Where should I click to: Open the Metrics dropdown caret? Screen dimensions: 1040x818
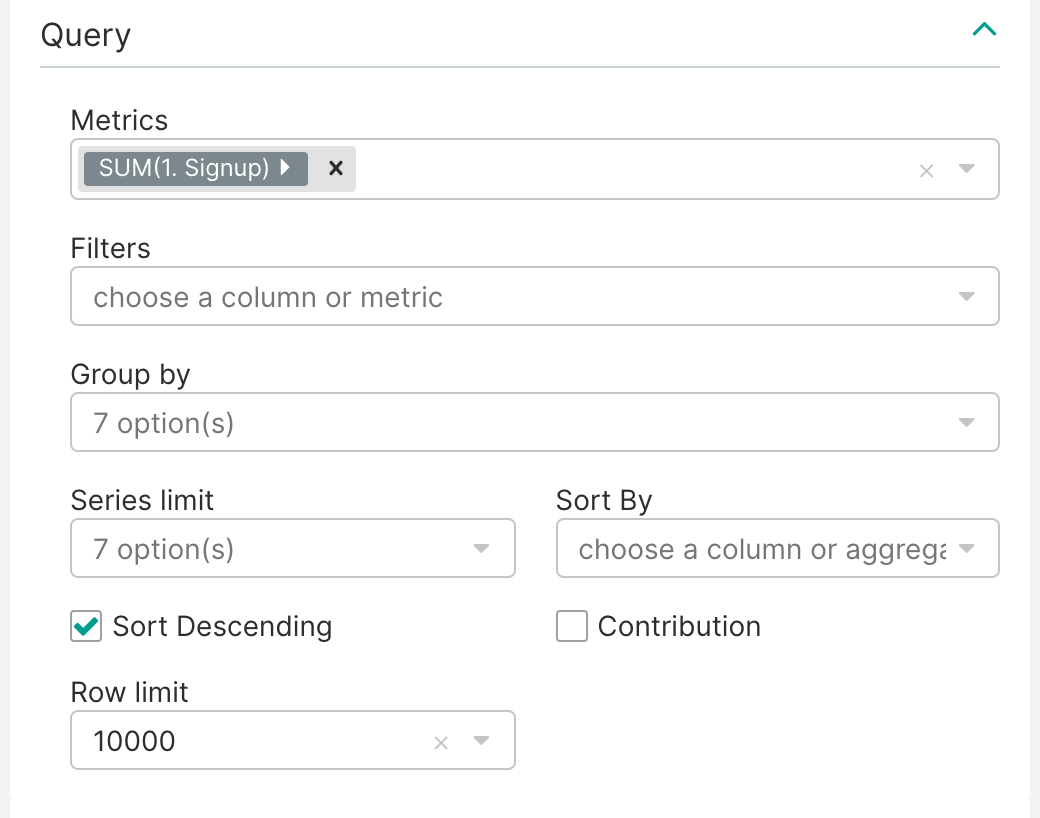[966, 170]
